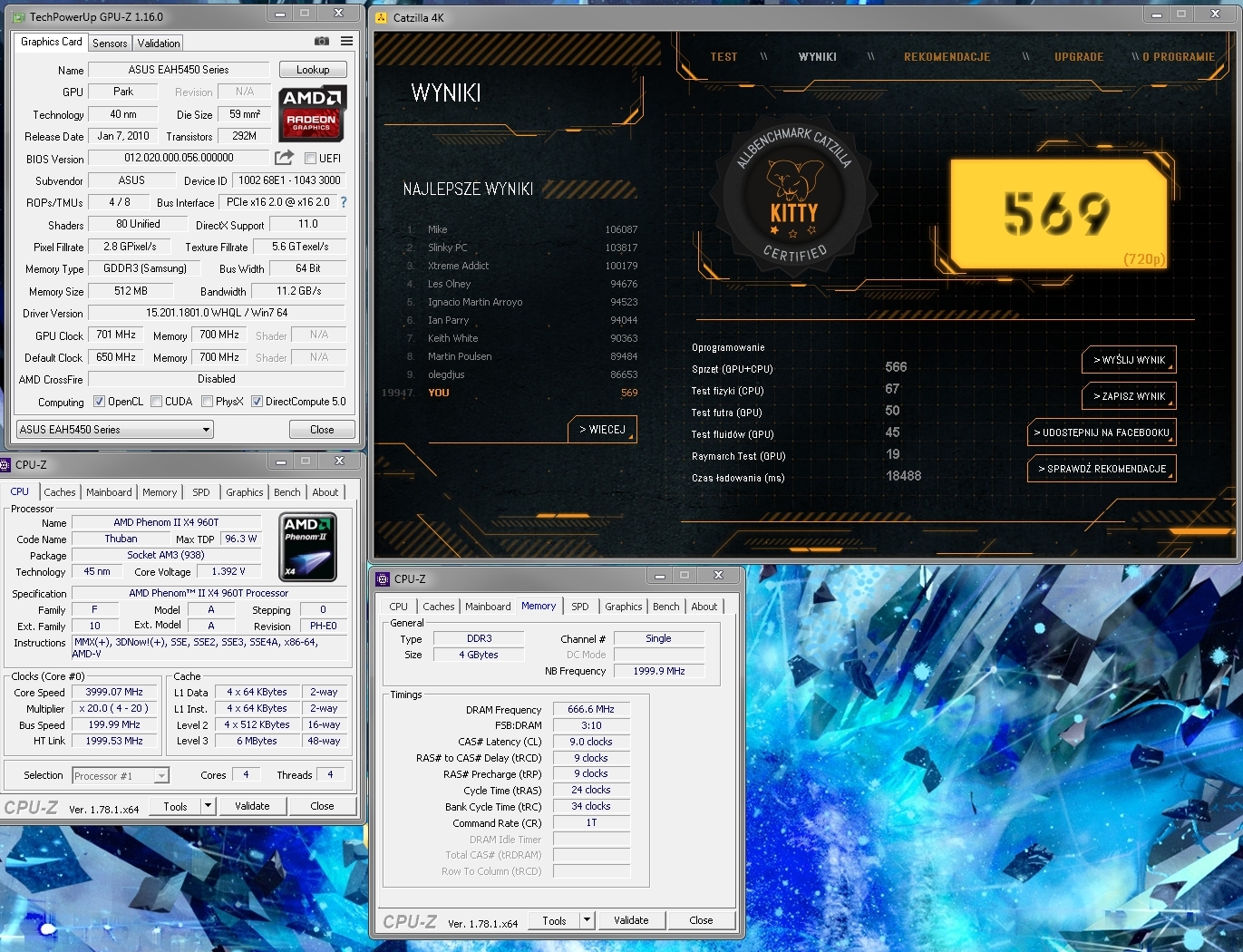1243x952 pixels.
Task: Click the Core Speed 3999.07 MHz value
Action: pyautogui.click(x=114, y=692)
